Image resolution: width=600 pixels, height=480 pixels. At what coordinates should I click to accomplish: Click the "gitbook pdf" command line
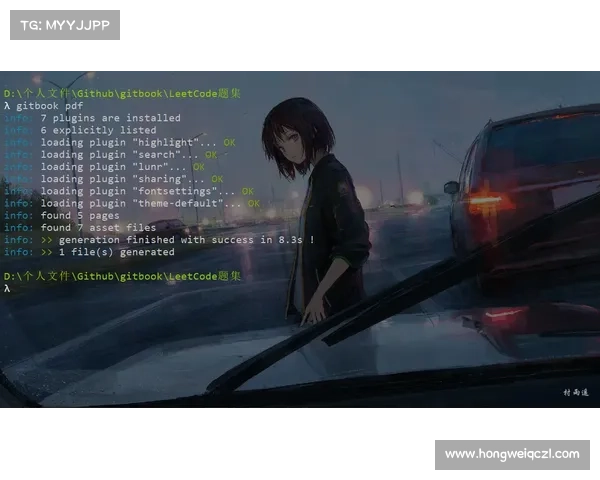[x=43, y=106]
